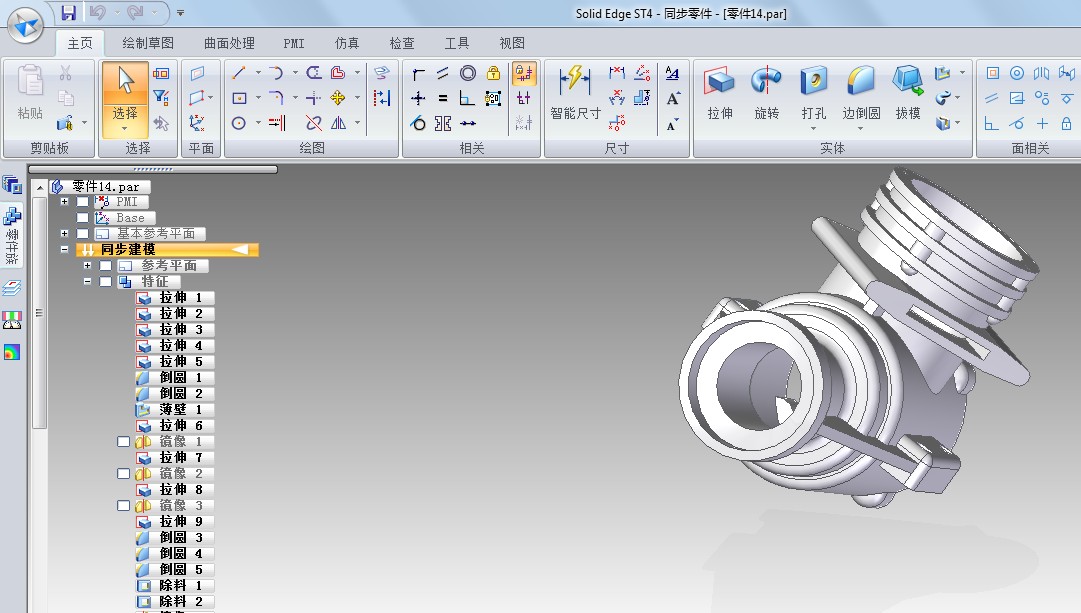Viewport: 1081px width, 613px height.
Task: Switch to the 主页 tab
Action: coord(80,43)
